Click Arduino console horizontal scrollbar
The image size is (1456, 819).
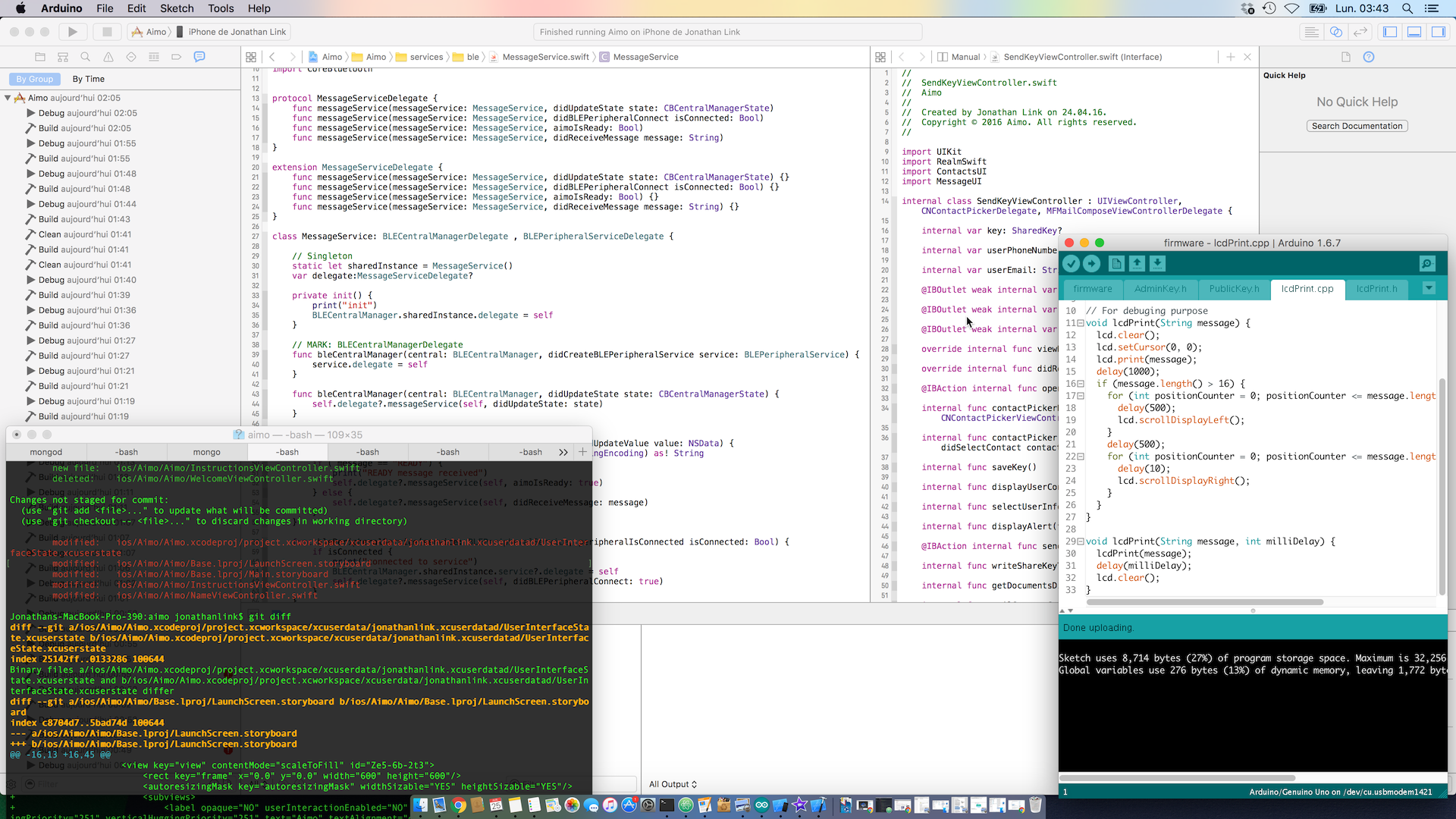point(1177,778)
